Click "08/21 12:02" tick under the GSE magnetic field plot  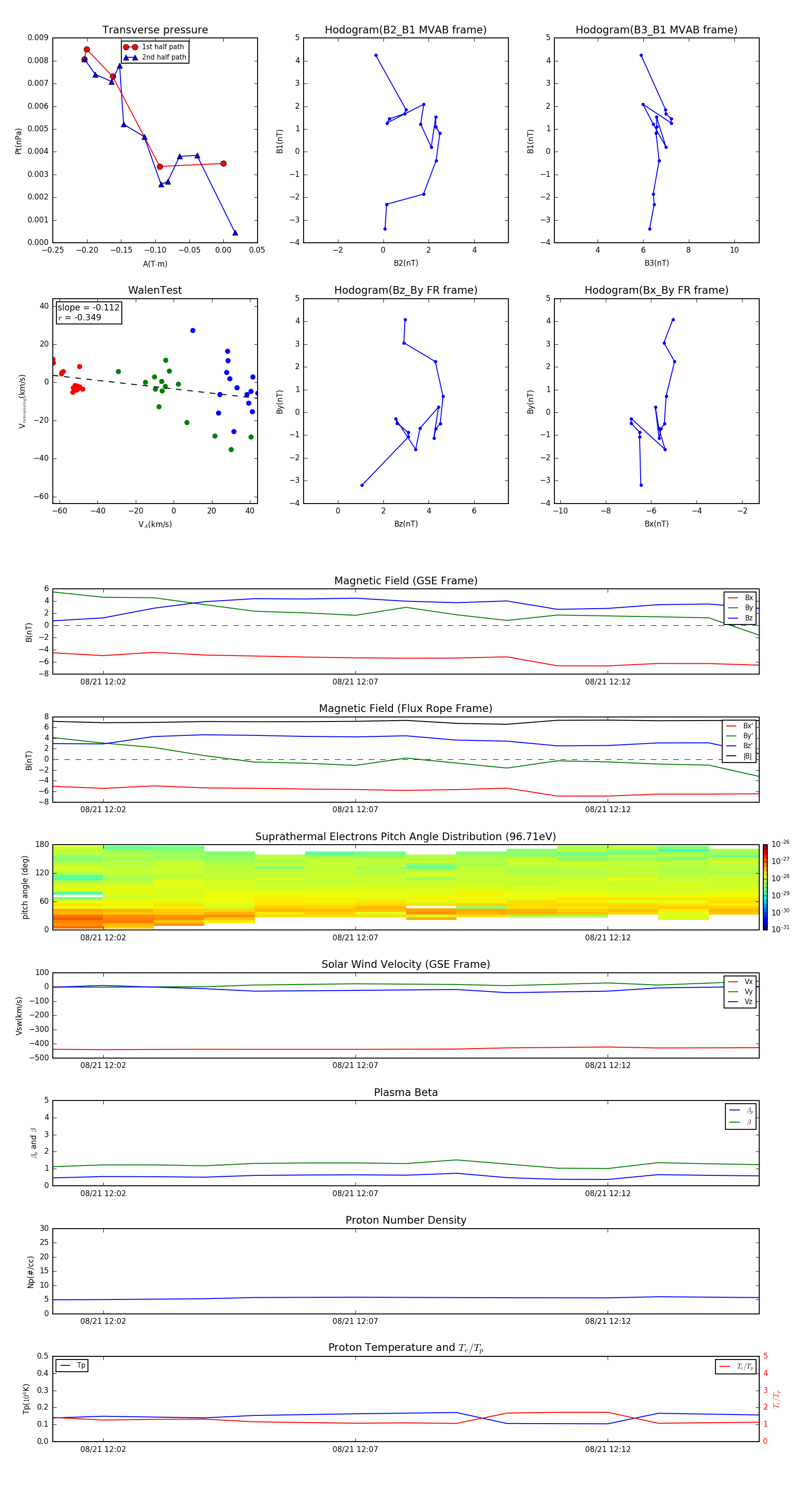[103, 681]
